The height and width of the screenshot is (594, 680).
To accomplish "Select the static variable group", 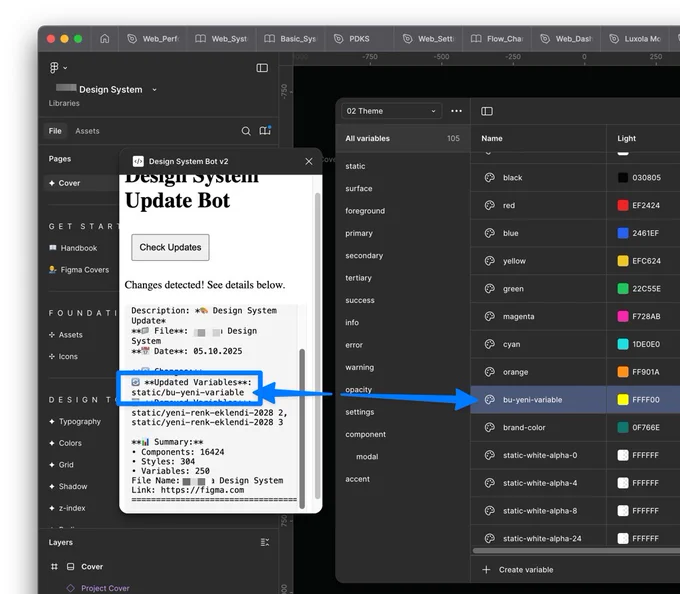I will tap(355, 166).
